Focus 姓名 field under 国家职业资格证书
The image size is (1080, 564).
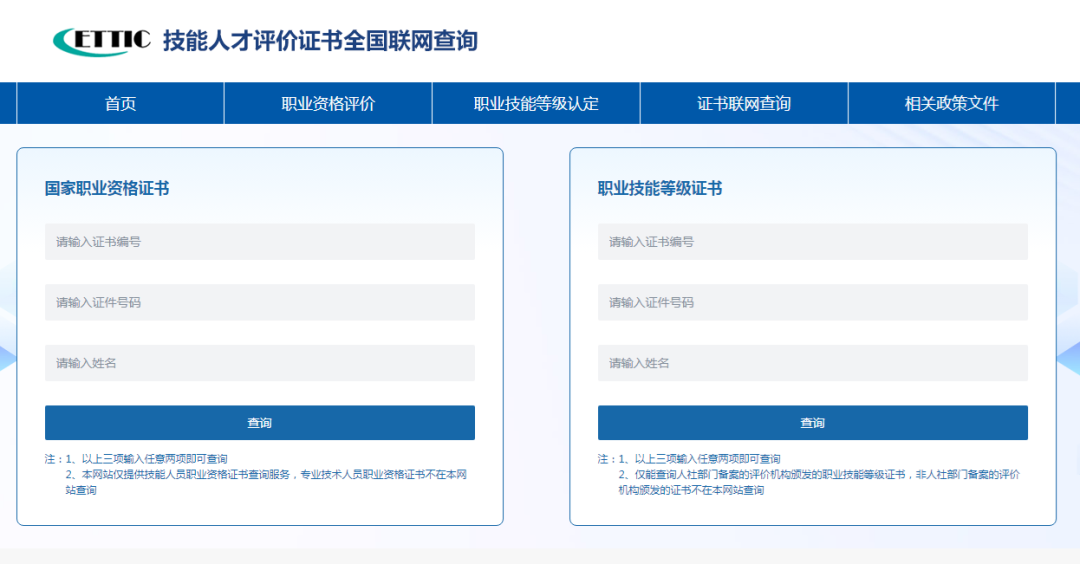[x=260, y=363]
